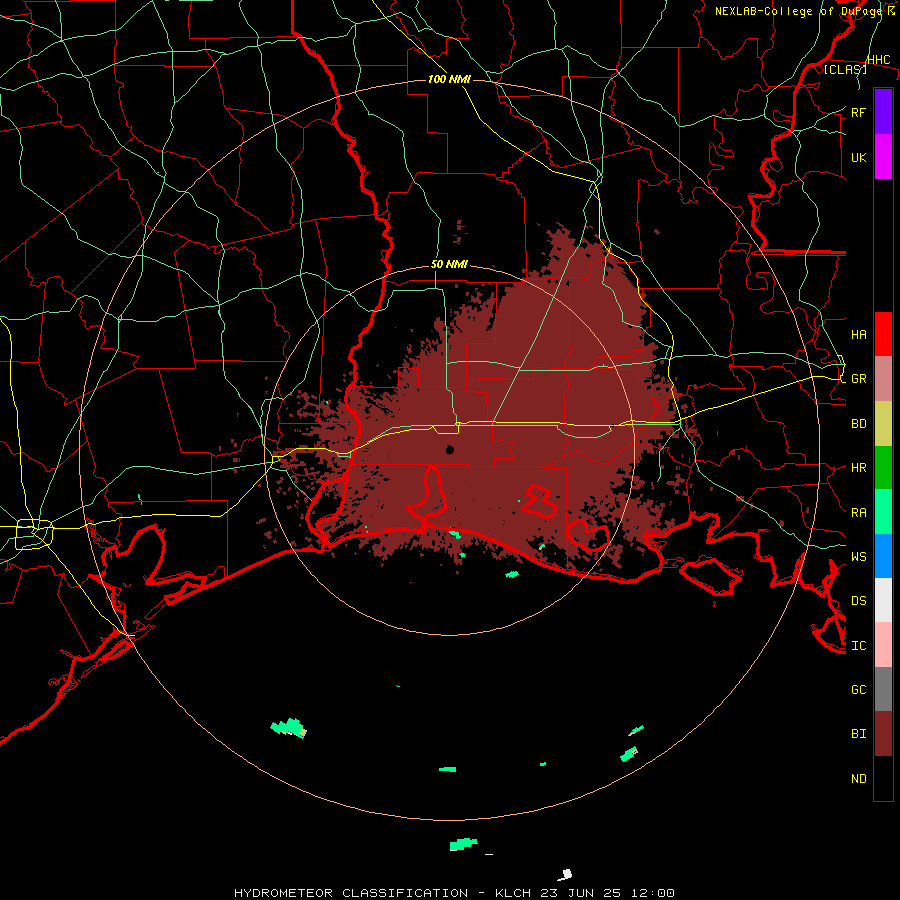Select the red HA hail color swatch
Image resolution: width=900 pixels, height=900 pixels.
(x=883, y=334)
